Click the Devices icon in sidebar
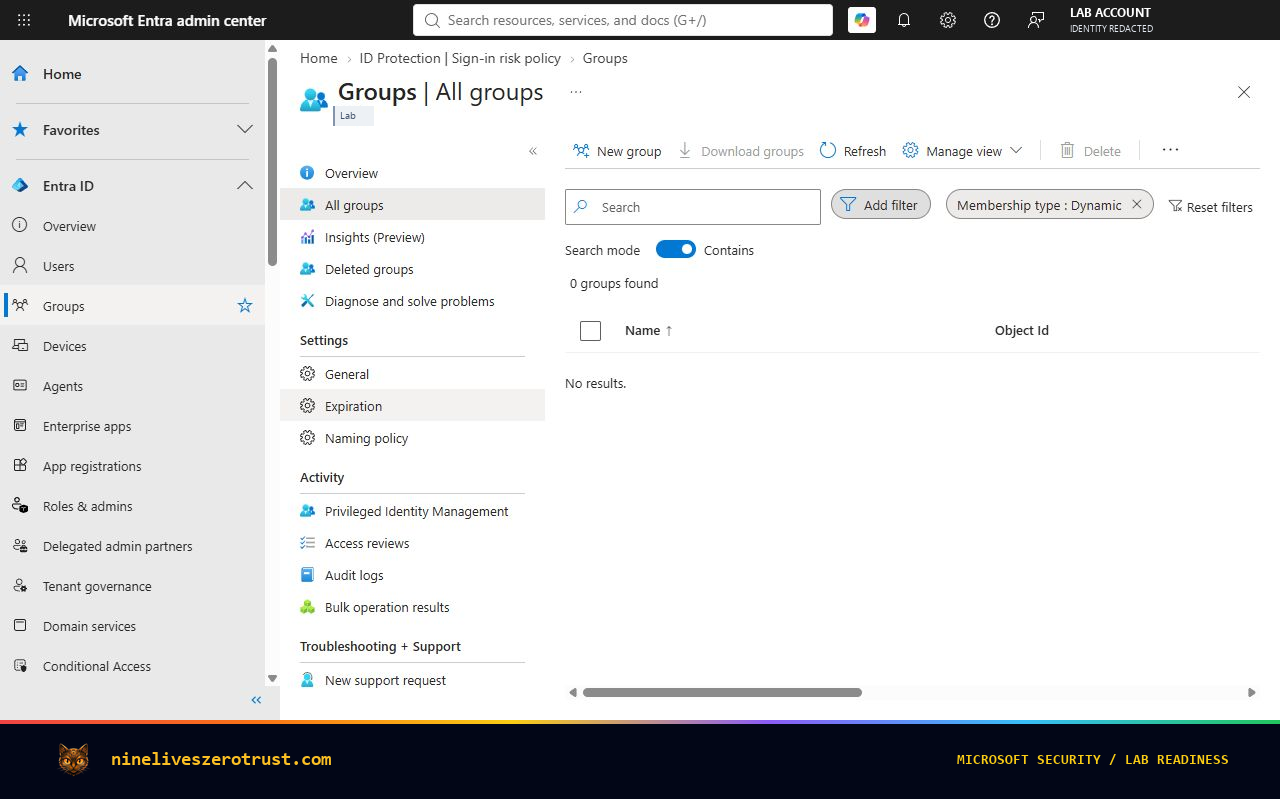This screenshot has height=799, width=1280. [20, 346]
